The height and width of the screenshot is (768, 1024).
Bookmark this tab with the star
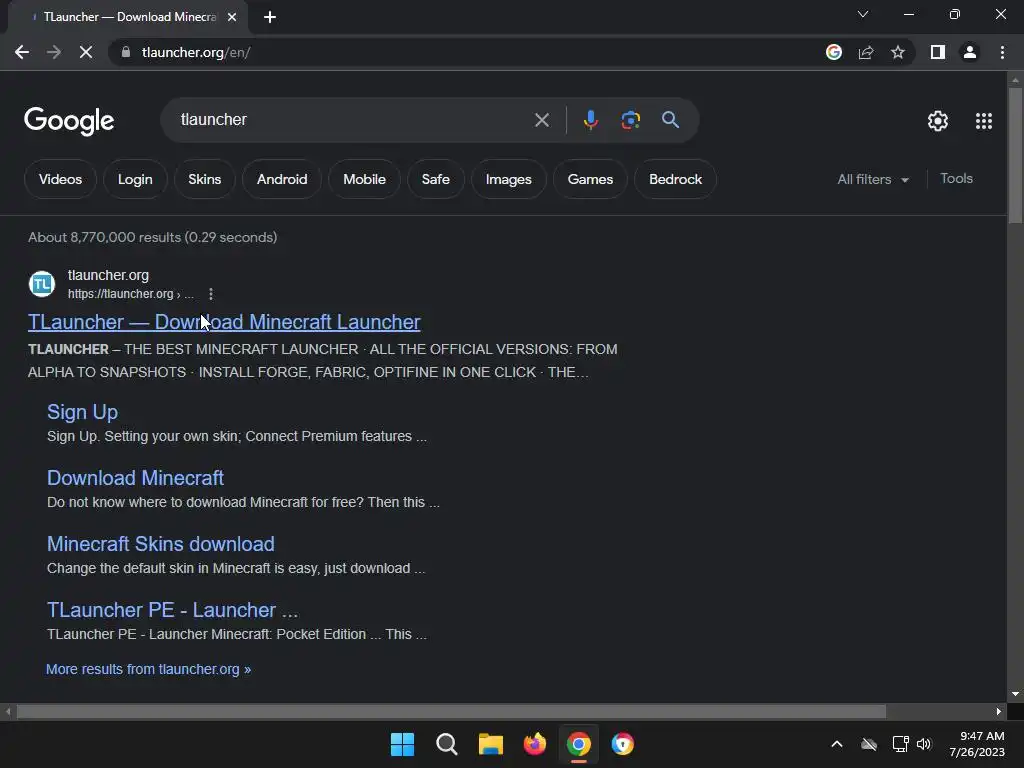pyautogui.click(x=898, y=52)
